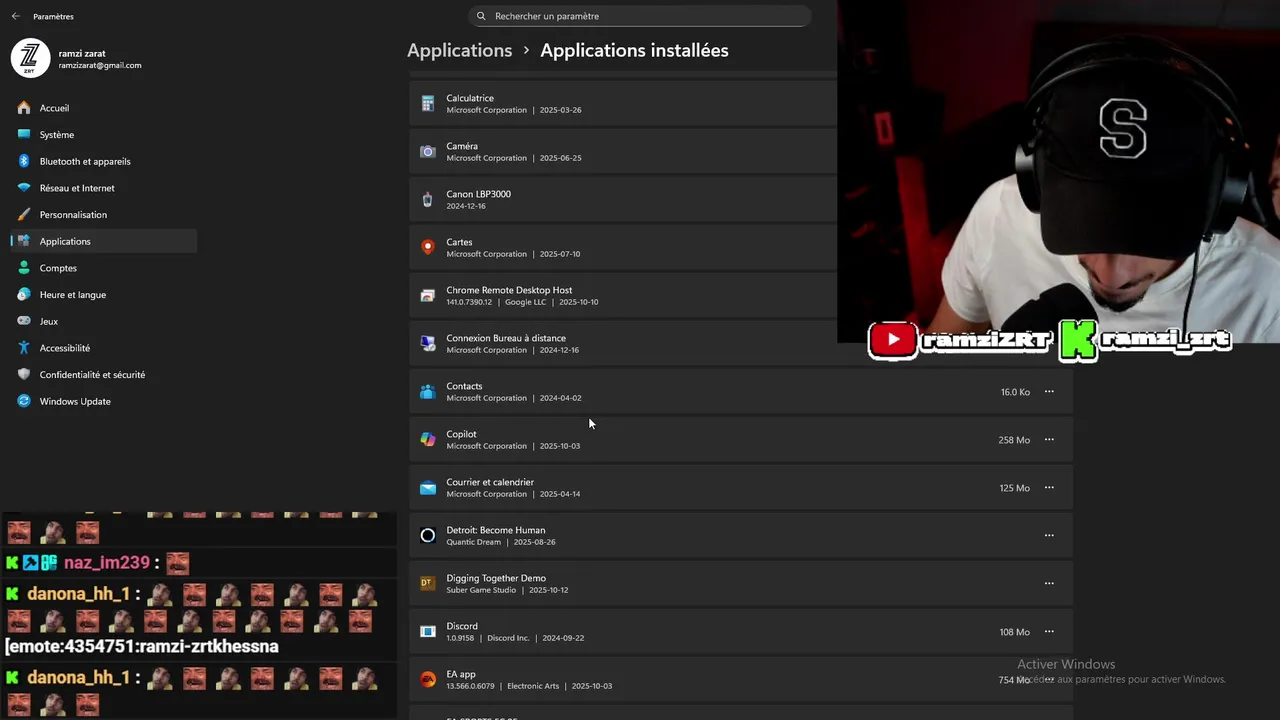Open the Comptes section
Image resolution: width=1280 pixels, height=720 pixels.
click(x=104, y=268)
